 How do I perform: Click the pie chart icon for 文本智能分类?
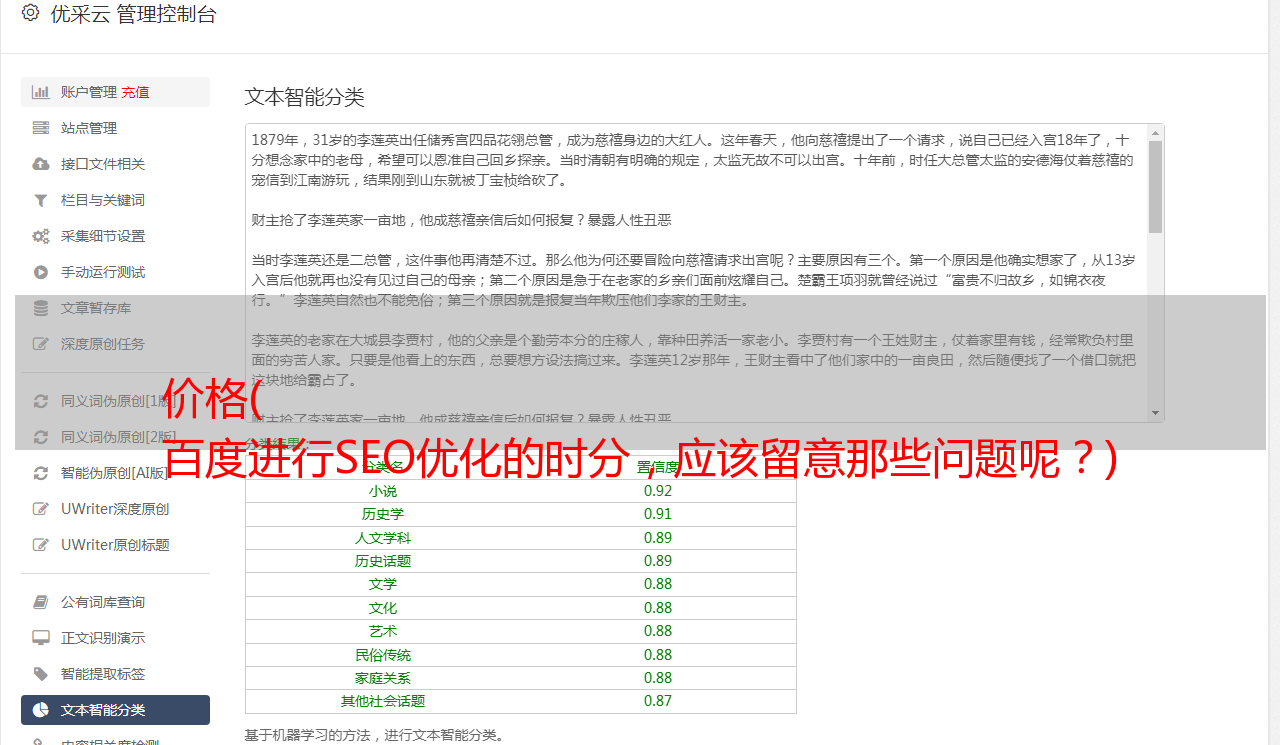pos(40,710)
